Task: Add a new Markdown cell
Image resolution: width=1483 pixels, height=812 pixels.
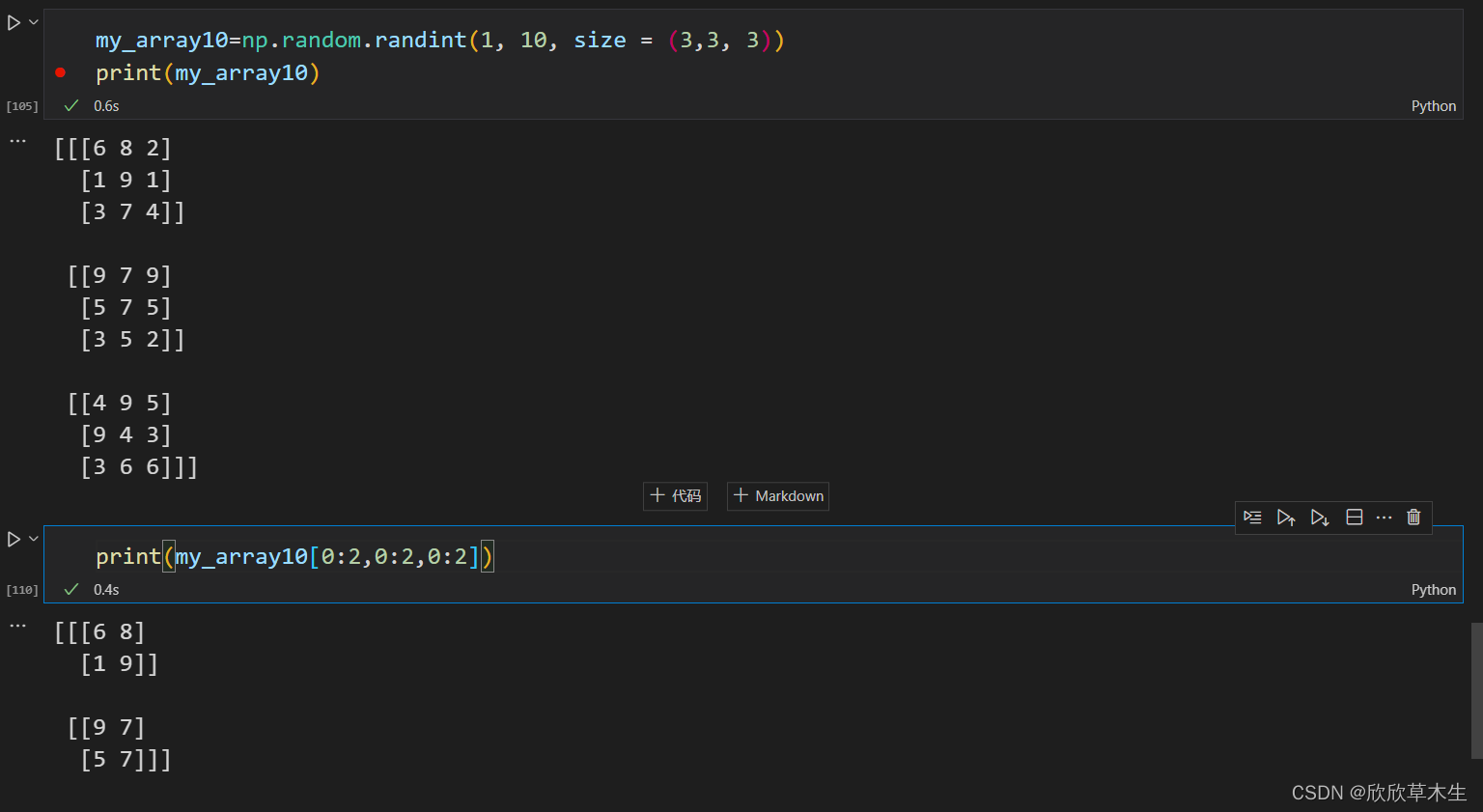Action: click(778, 495)
